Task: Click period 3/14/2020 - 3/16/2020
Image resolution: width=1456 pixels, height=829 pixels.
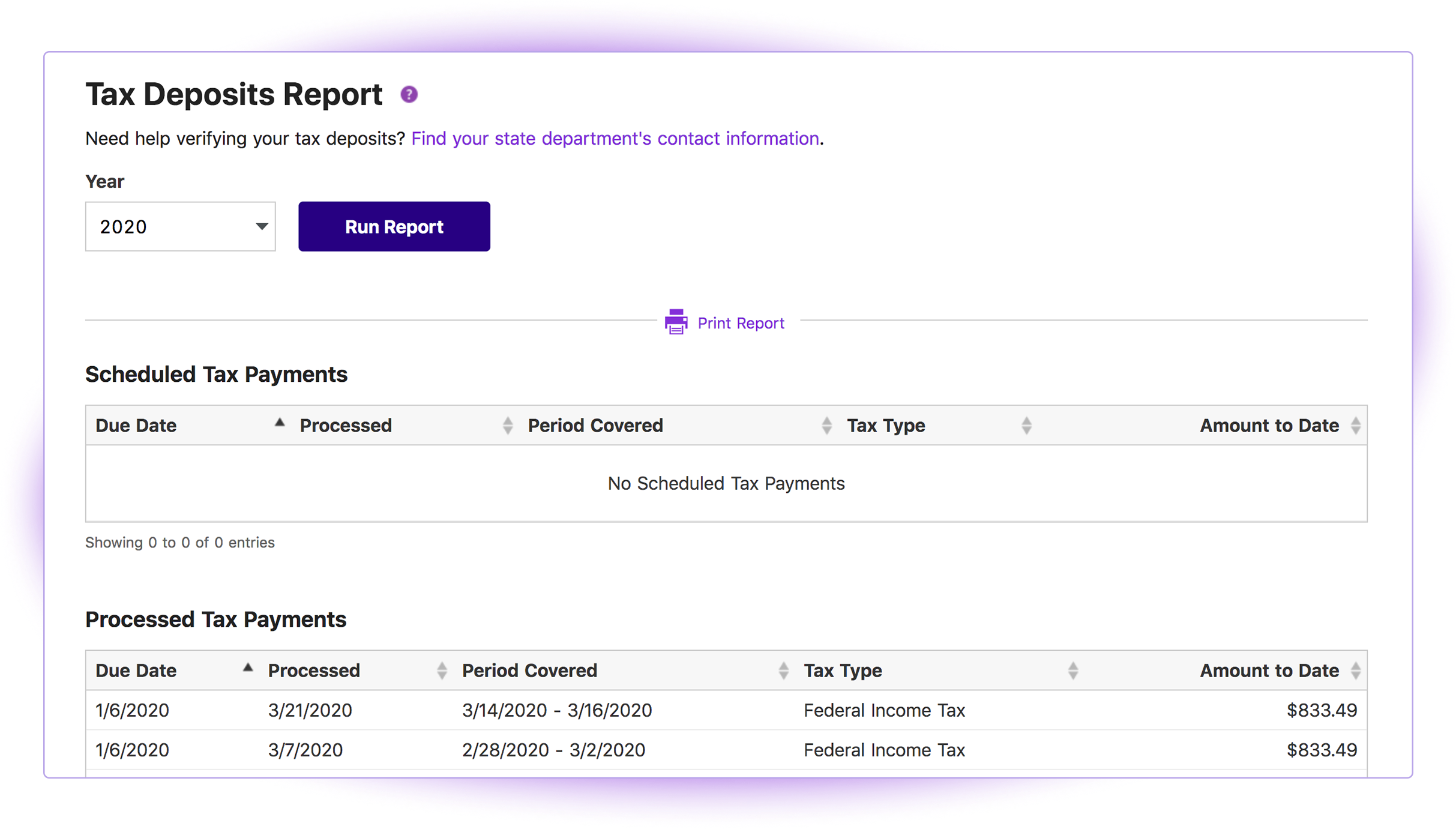Action: [556, 710]
